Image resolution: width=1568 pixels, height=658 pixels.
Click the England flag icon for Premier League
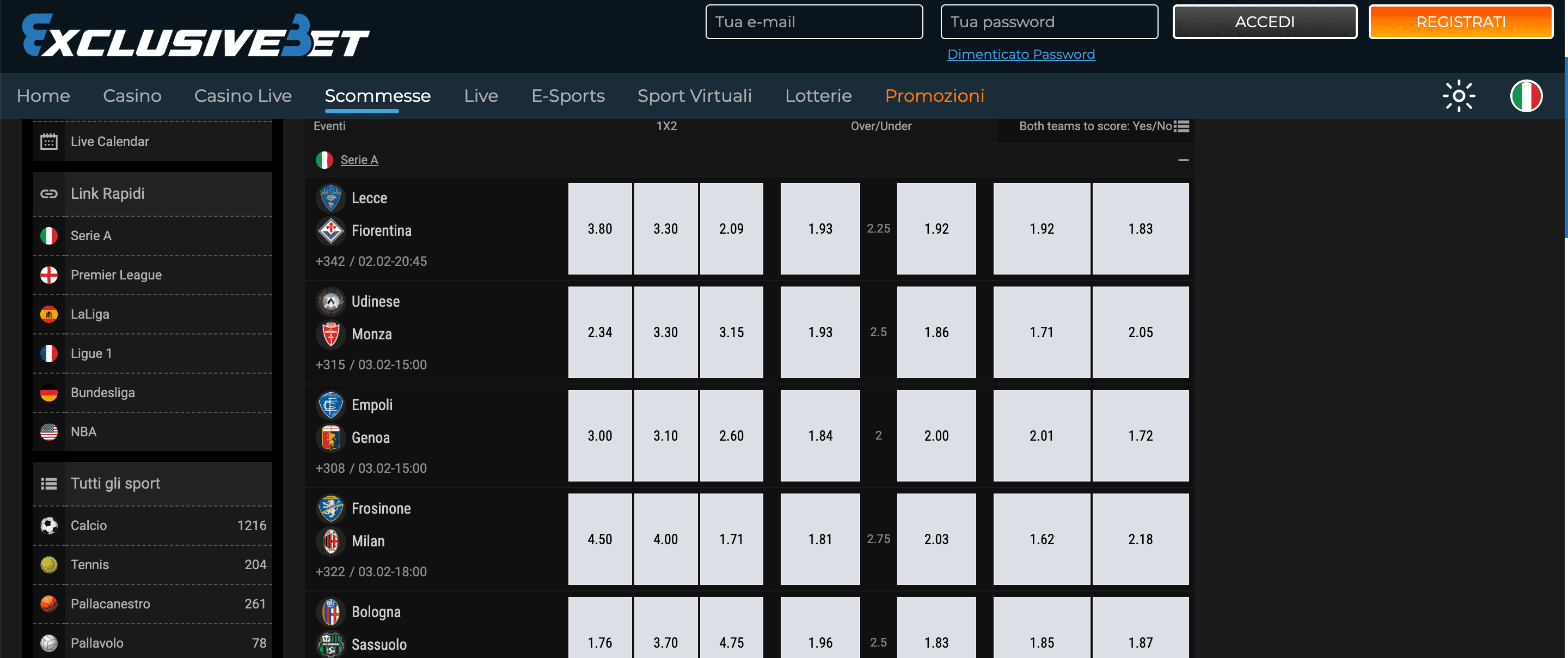tap(48, 275)
